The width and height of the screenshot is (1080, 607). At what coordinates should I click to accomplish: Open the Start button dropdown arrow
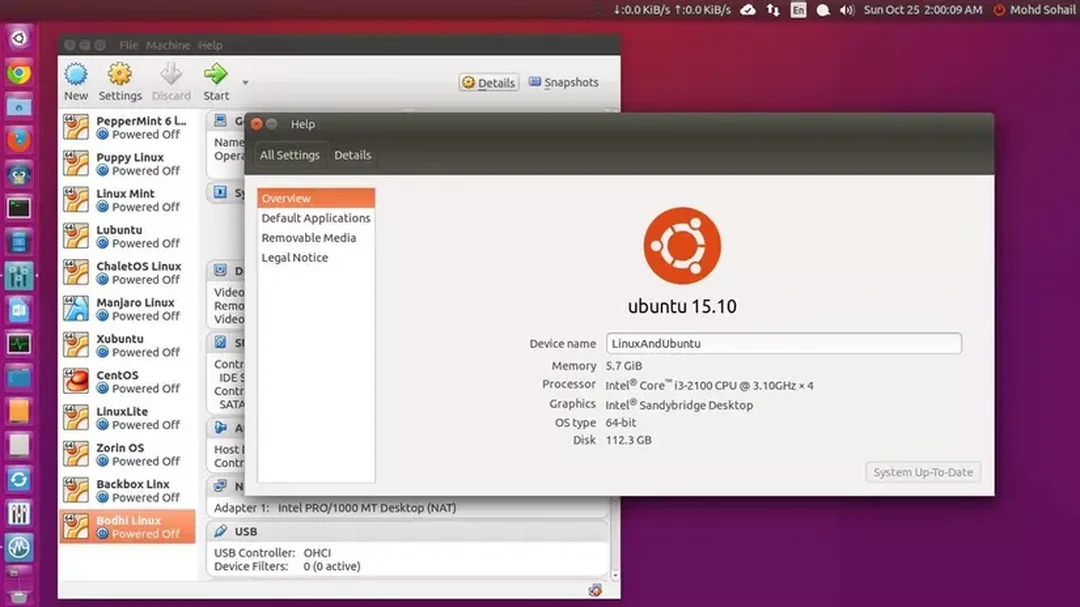click(x=245, y=83)
